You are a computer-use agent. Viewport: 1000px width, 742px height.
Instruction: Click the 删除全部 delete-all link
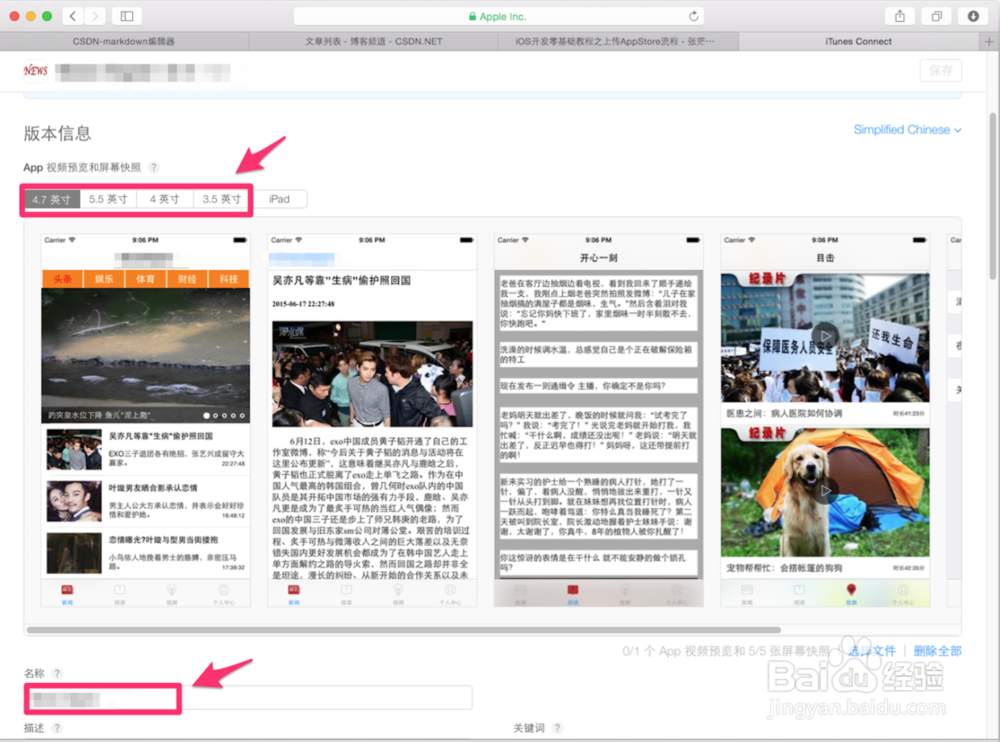(938, 651)
